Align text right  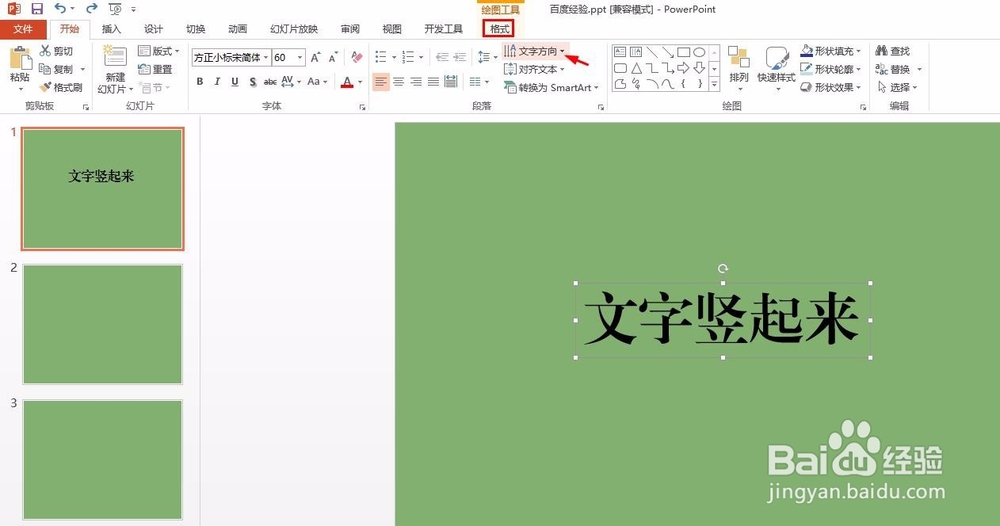(416, 82)
